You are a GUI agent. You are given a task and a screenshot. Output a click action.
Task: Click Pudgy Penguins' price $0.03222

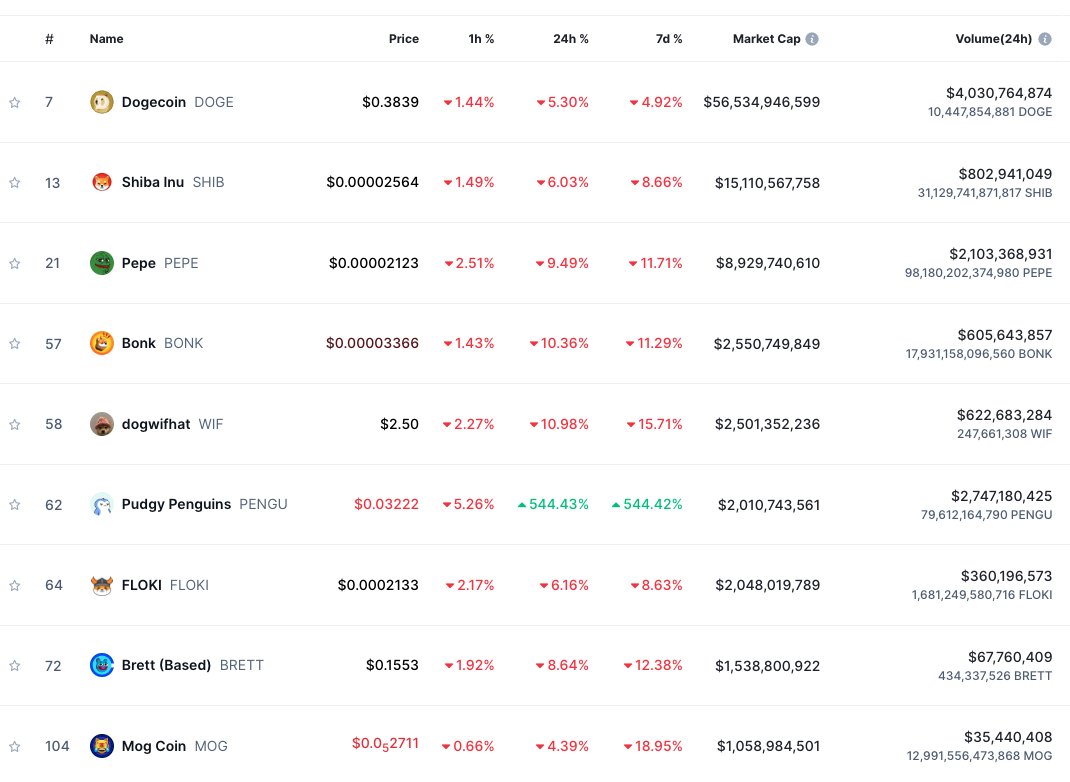[386, 504]
